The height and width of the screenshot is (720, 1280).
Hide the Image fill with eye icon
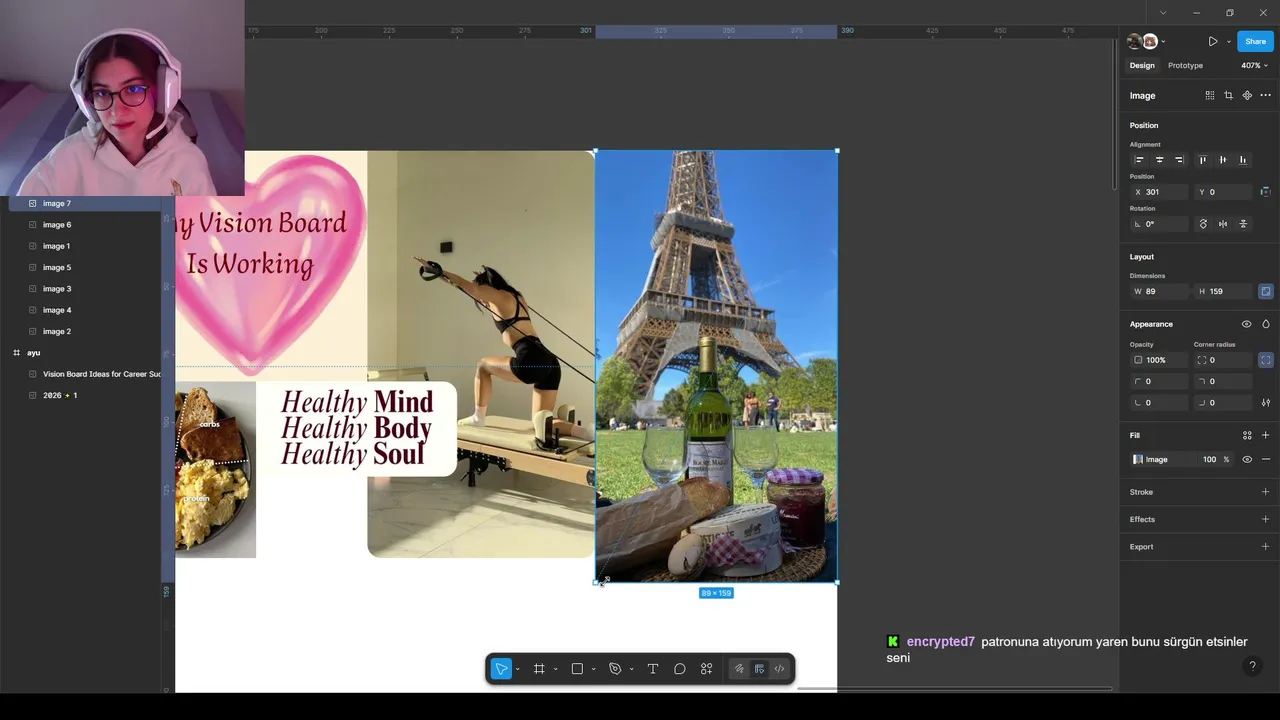tap(1247, 459)
